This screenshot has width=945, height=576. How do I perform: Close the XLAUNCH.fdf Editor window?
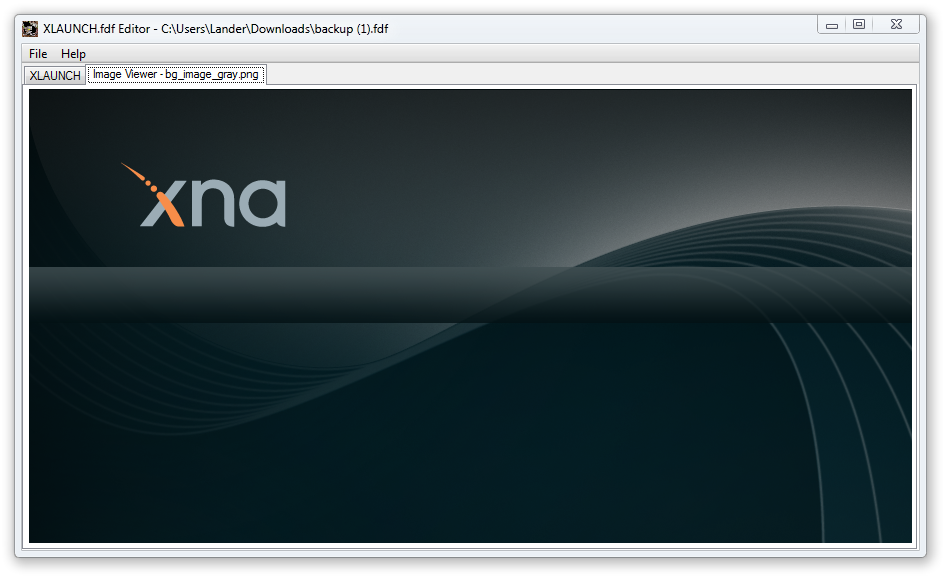pyautogui.click(x=896, y=25)
